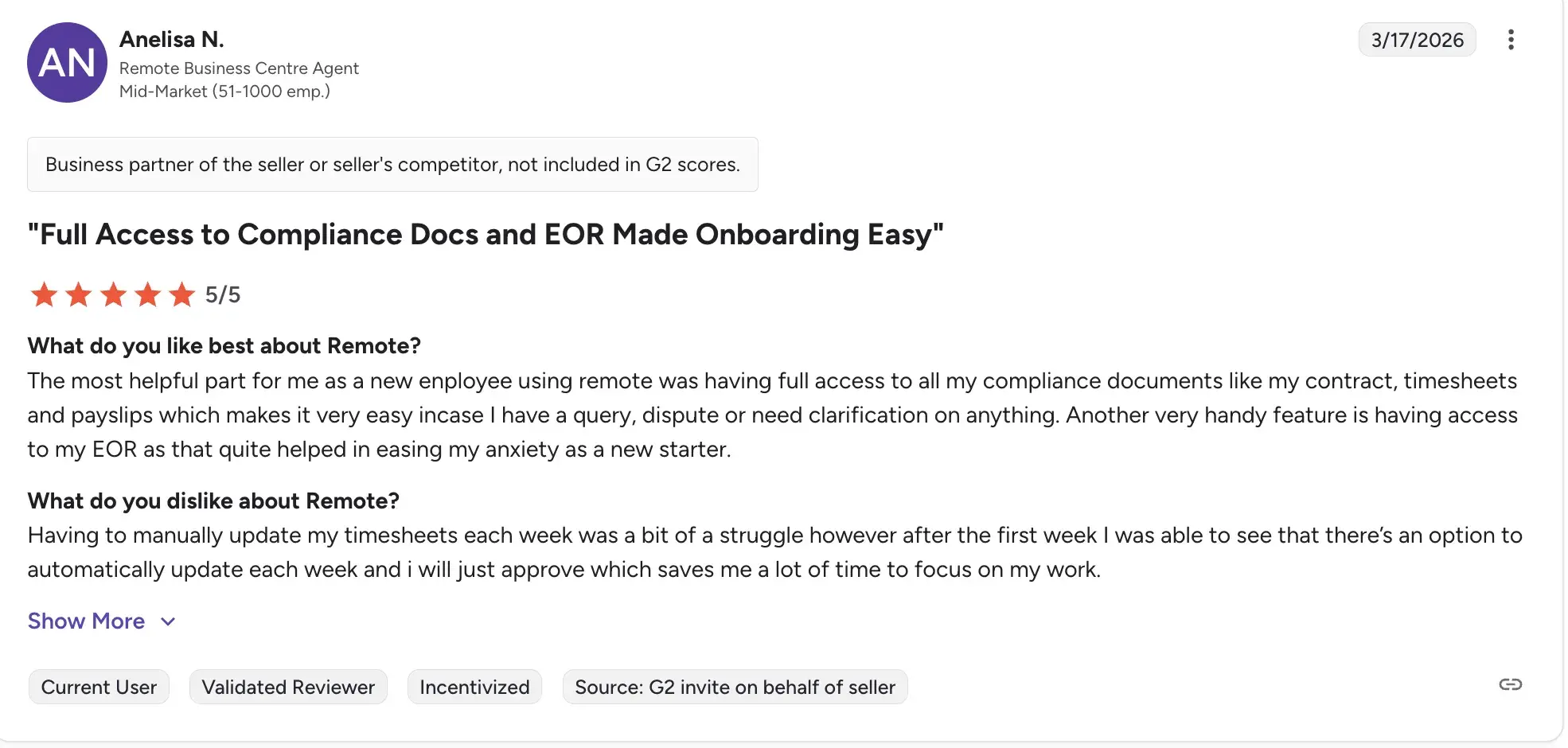
Task: Open reviewer name Anelisa N.
Action: pos(171,39)
